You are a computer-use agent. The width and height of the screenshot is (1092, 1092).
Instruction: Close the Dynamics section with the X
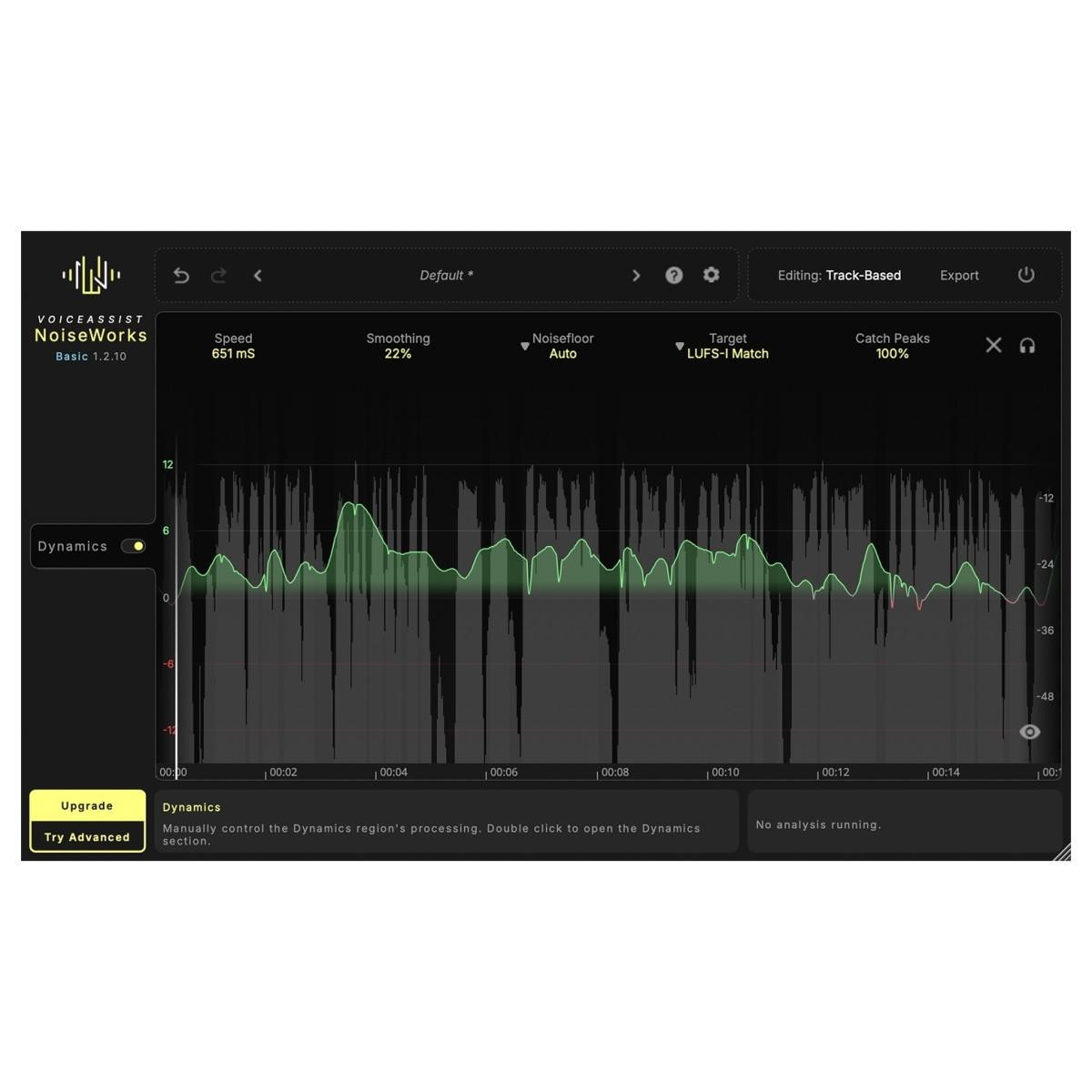pos(994,345)
